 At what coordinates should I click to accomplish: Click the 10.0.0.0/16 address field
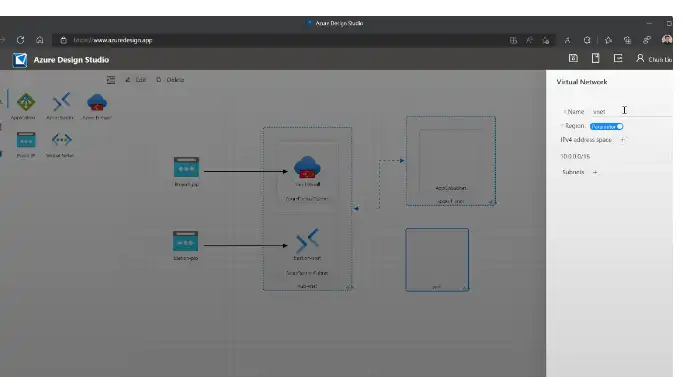pyautogui.click(x=614, y=156)
